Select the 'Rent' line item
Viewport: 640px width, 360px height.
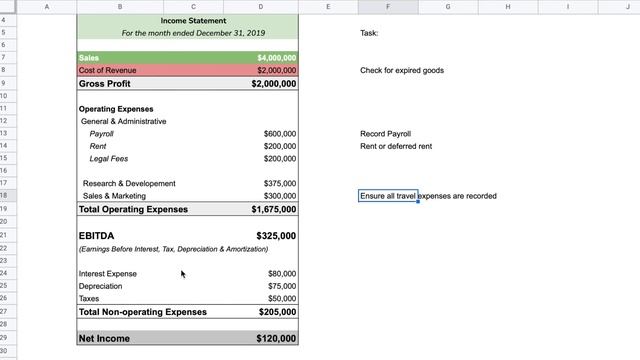[98, 146]
